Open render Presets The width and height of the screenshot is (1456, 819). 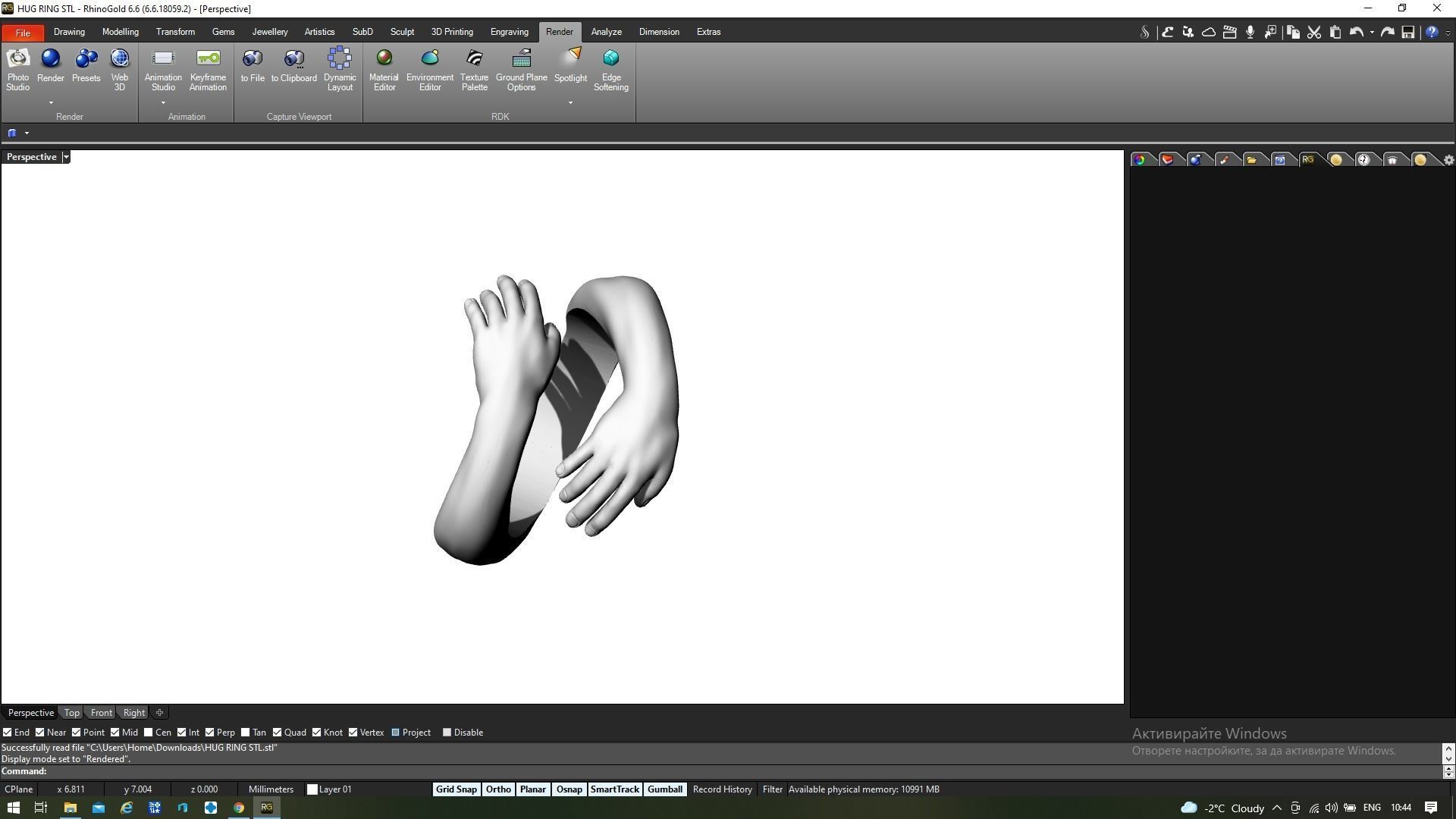click(x=86, y=65)
